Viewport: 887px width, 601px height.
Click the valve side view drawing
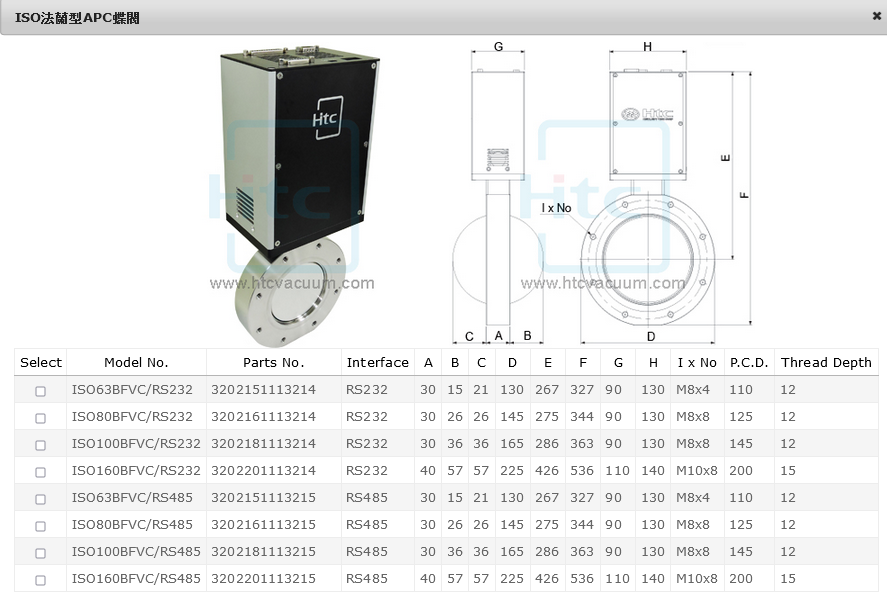tap(498, 190)
